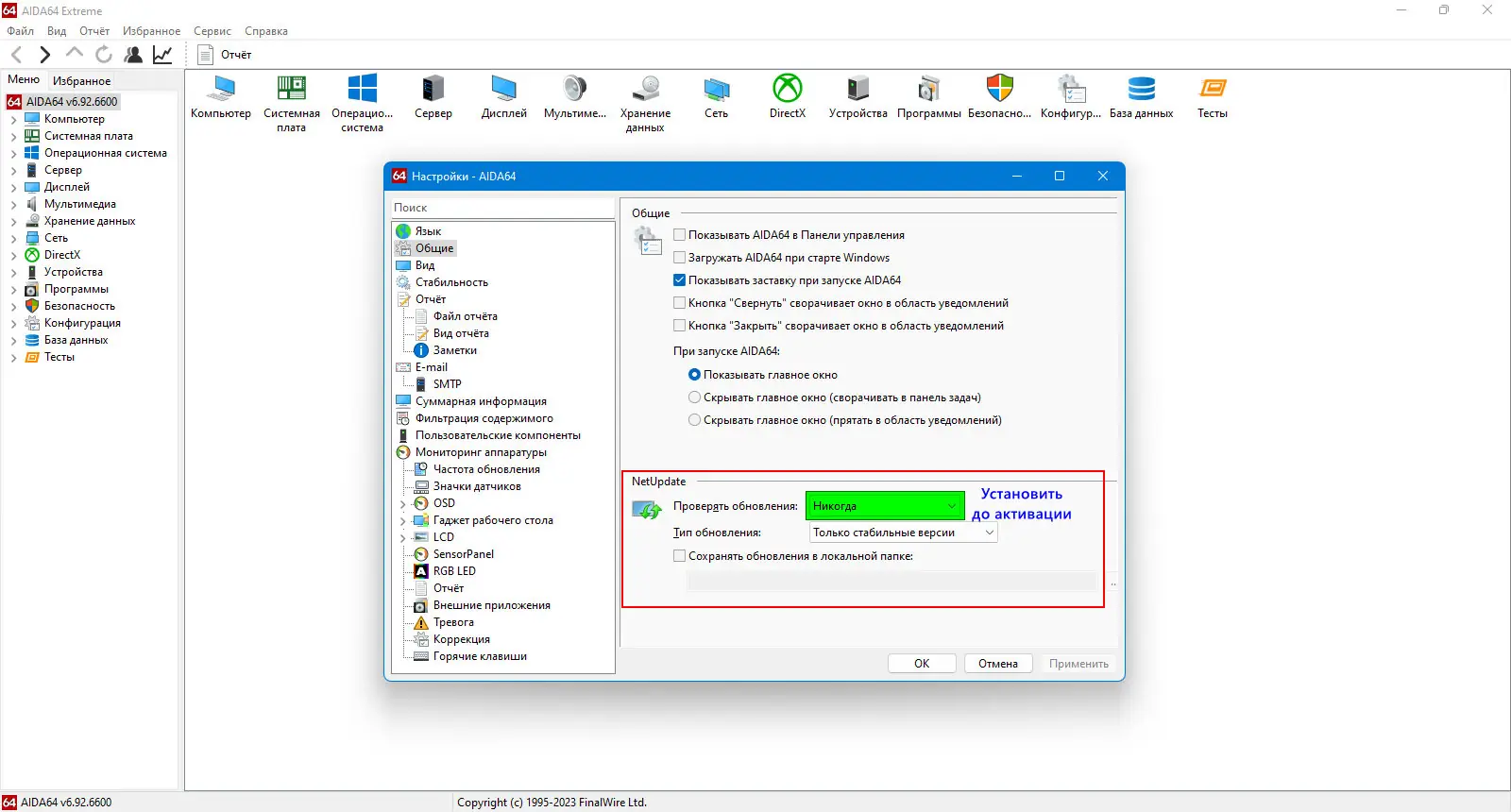Viewport: 1511px width, 812px height.
Task: Expand Системная плата in the main tree
Action: 13,137
